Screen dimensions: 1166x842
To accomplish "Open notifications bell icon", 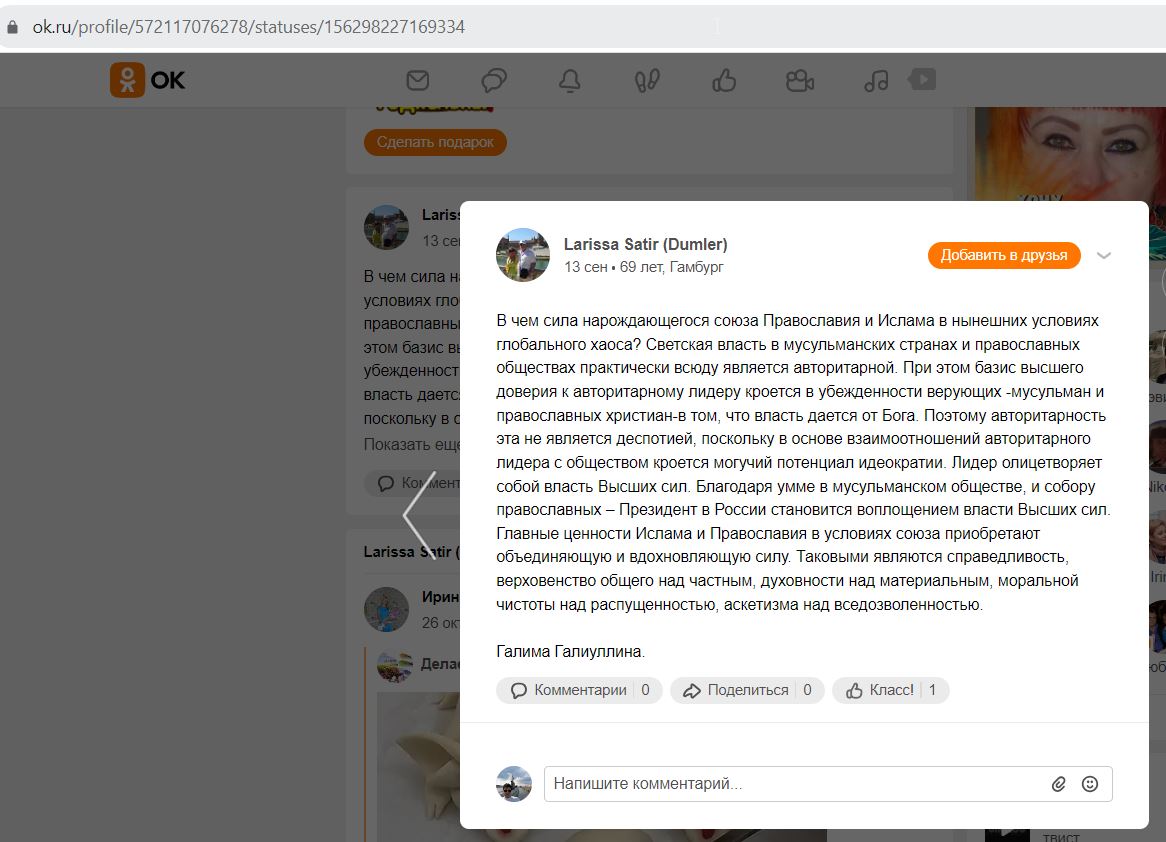I will 570,80.
